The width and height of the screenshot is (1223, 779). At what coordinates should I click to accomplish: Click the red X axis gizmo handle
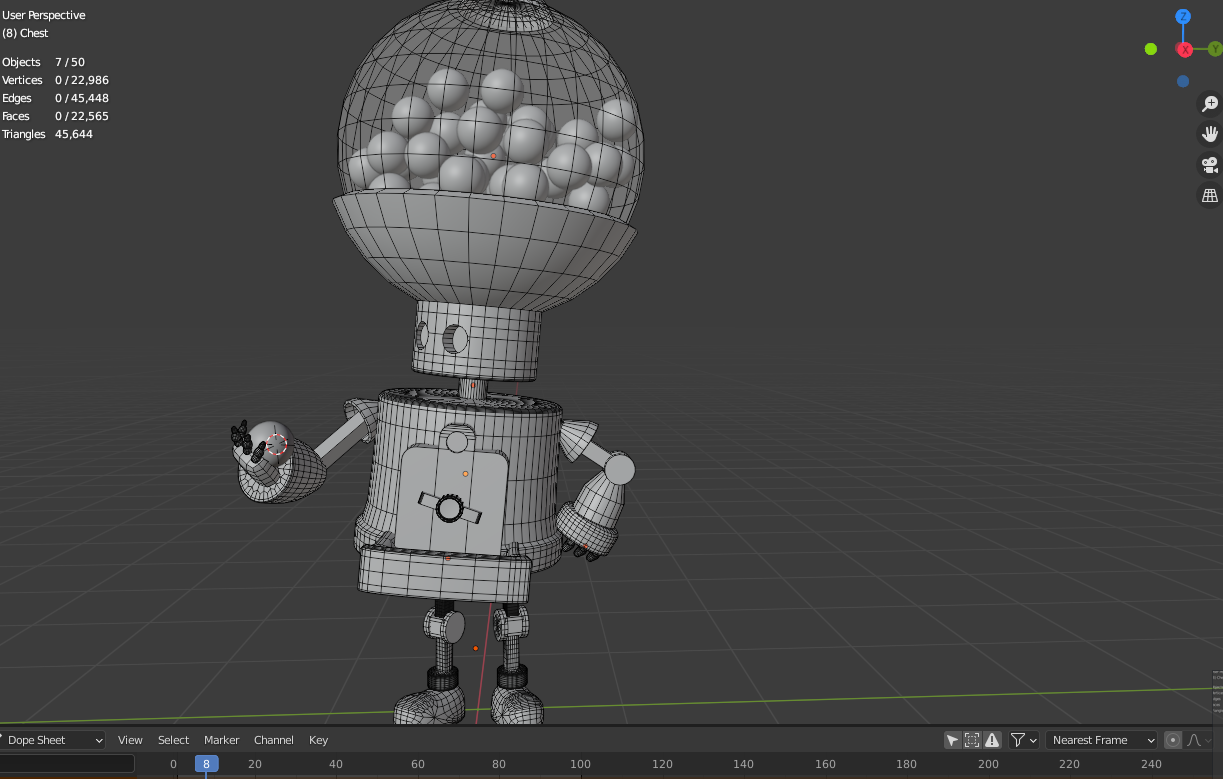tap(1185, 49)
